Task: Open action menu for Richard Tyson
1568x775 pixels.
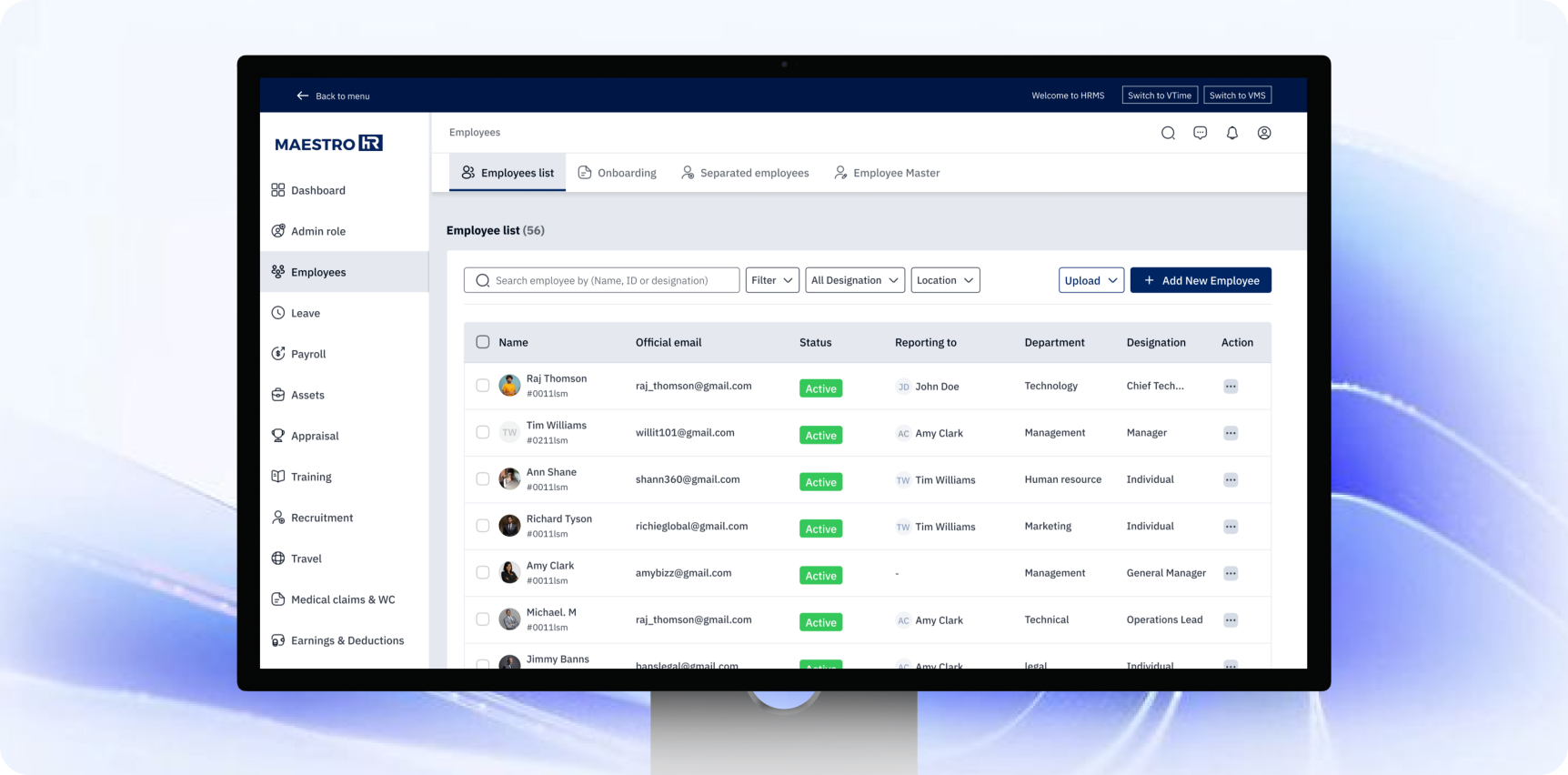Action: (x=1231, y=527)
